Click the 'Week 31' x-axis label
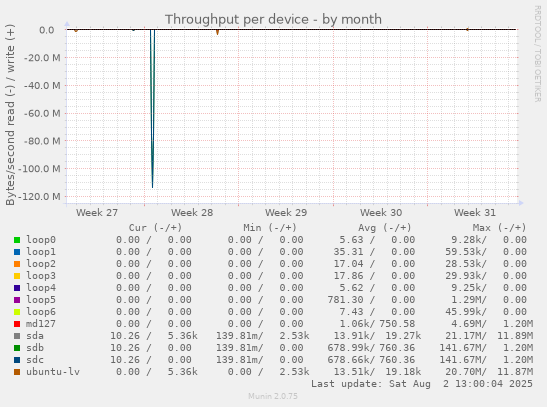547x407 pixels. pos(475,213)
